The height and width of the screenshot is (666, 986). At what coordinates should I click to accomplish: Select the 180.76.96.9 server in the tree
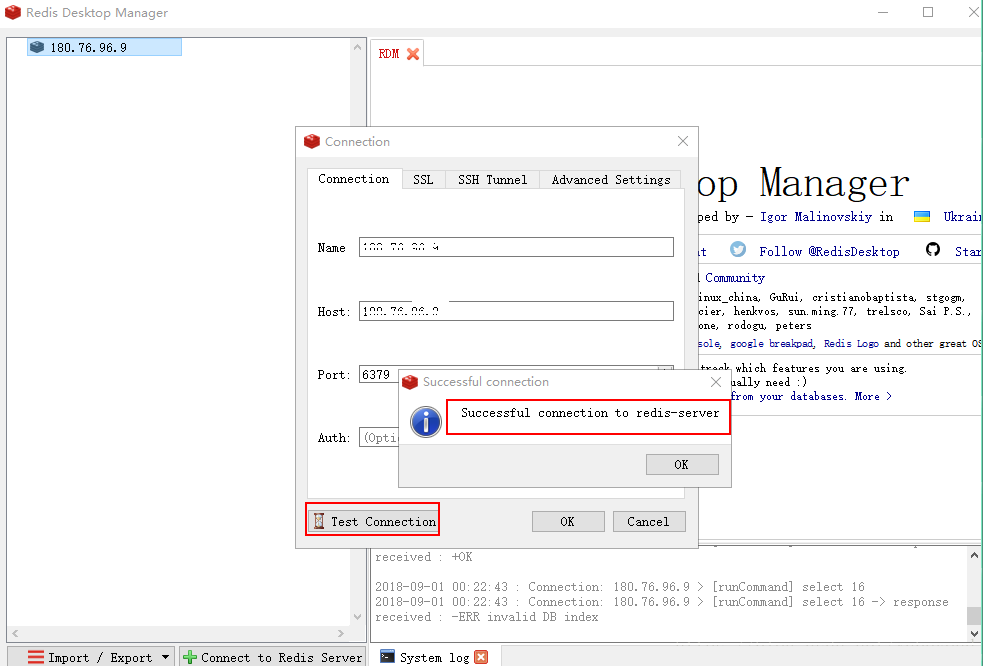pos(104,47)
